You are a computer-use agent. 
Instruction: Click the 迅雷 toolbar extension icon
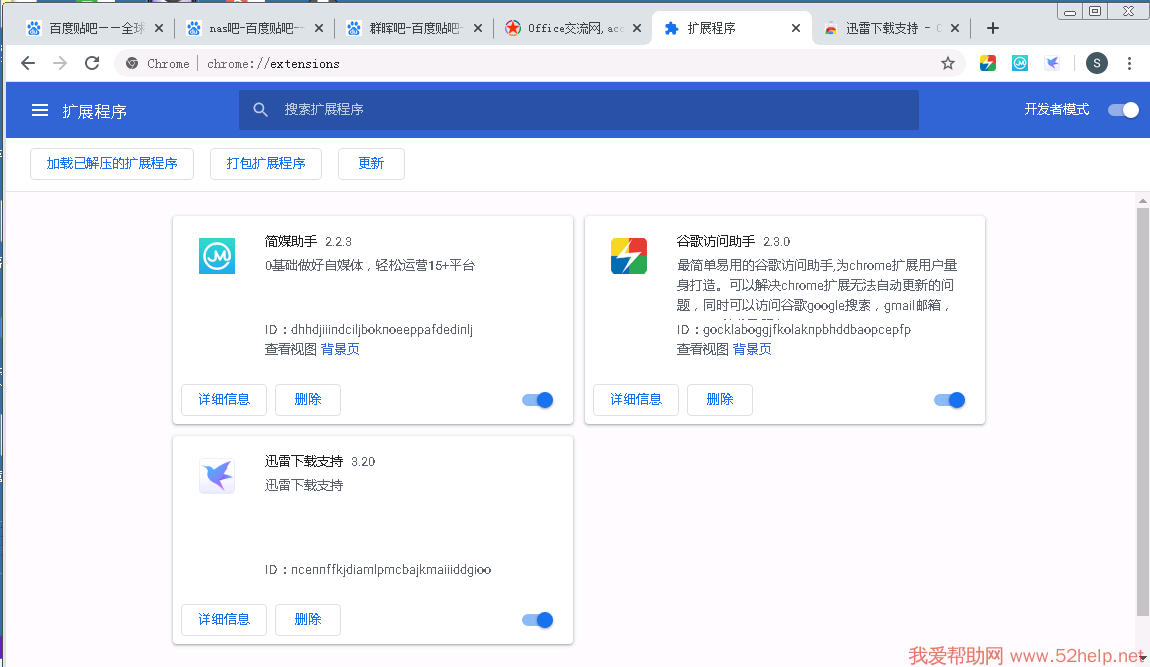pos(1052,63)
